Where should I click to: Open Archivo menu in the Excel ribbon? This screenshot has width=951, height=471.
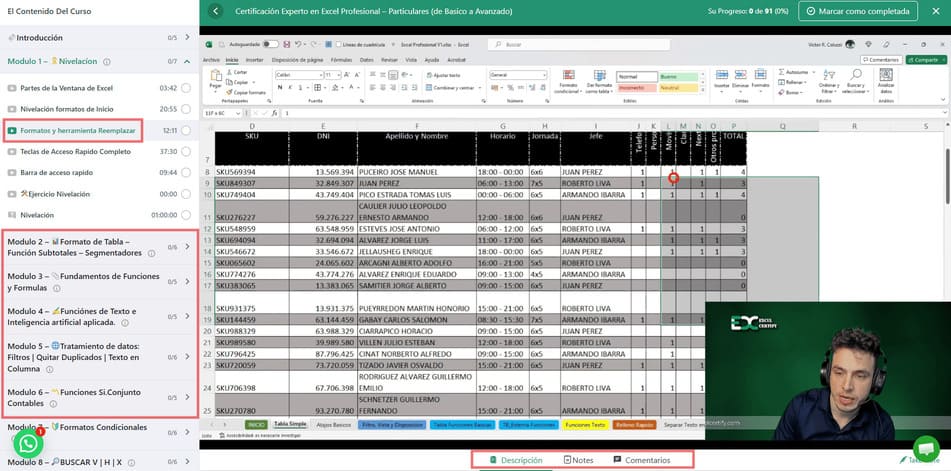(211, 60)
